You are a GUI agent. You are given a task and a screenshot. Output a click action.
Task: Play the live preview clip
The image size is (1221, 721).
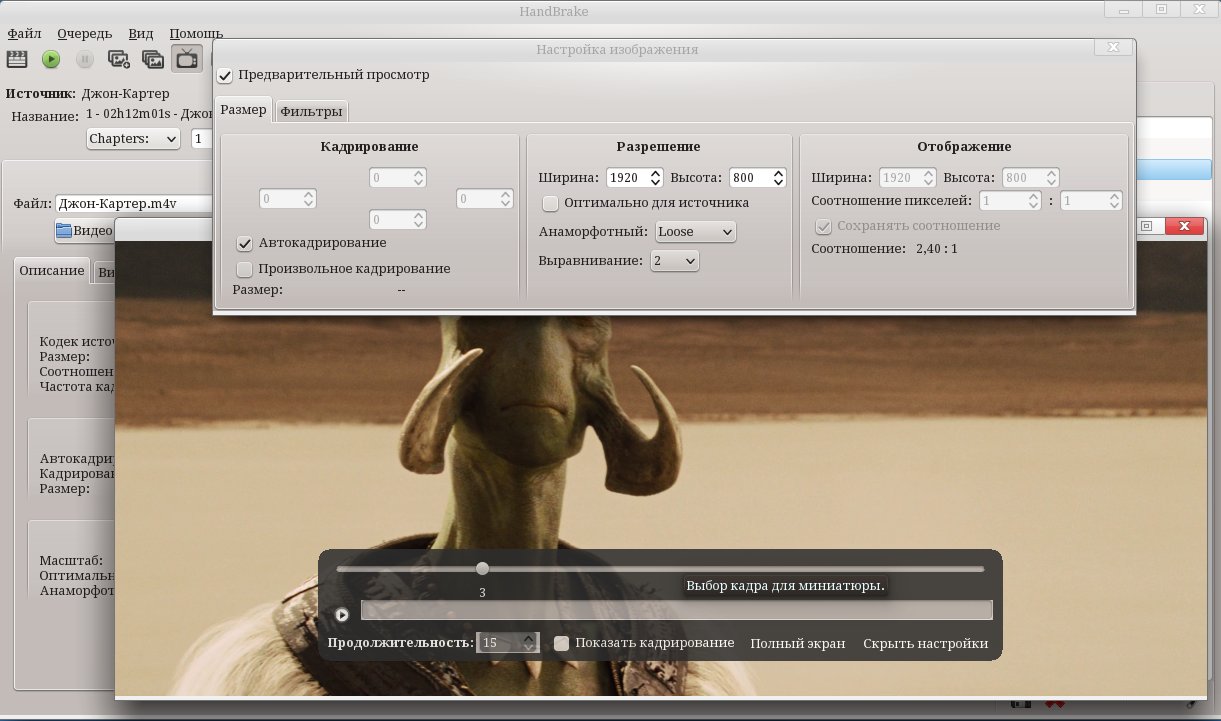coord(342,615)
